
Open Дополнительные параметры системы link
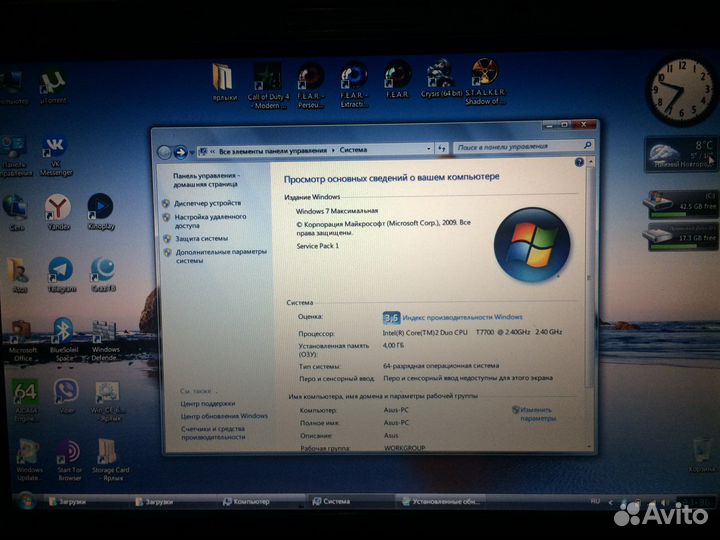221,256
